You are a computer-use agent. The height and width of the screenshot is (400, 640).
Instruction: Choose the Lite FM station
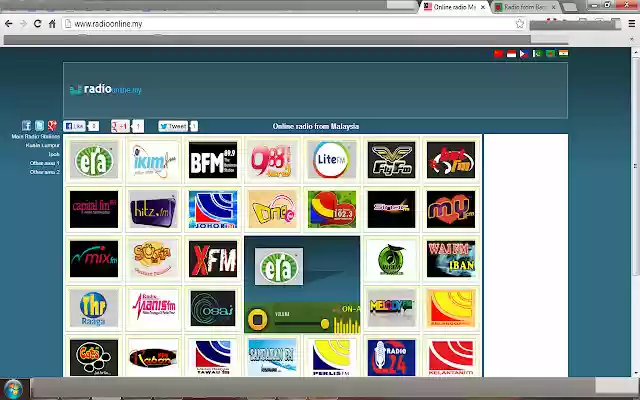tap(332, 160)
